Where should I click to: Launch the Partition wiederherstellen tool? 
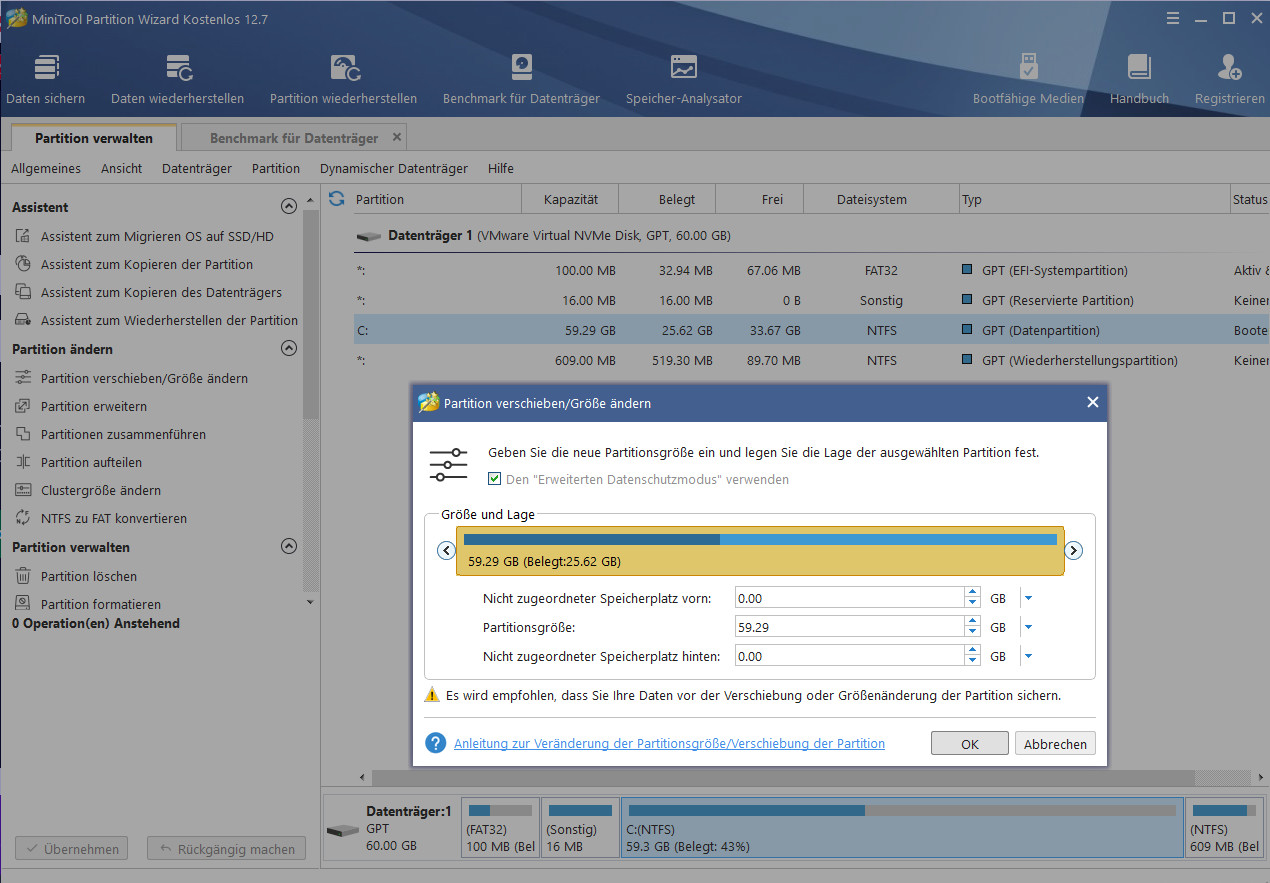click(x=343, y=68)
